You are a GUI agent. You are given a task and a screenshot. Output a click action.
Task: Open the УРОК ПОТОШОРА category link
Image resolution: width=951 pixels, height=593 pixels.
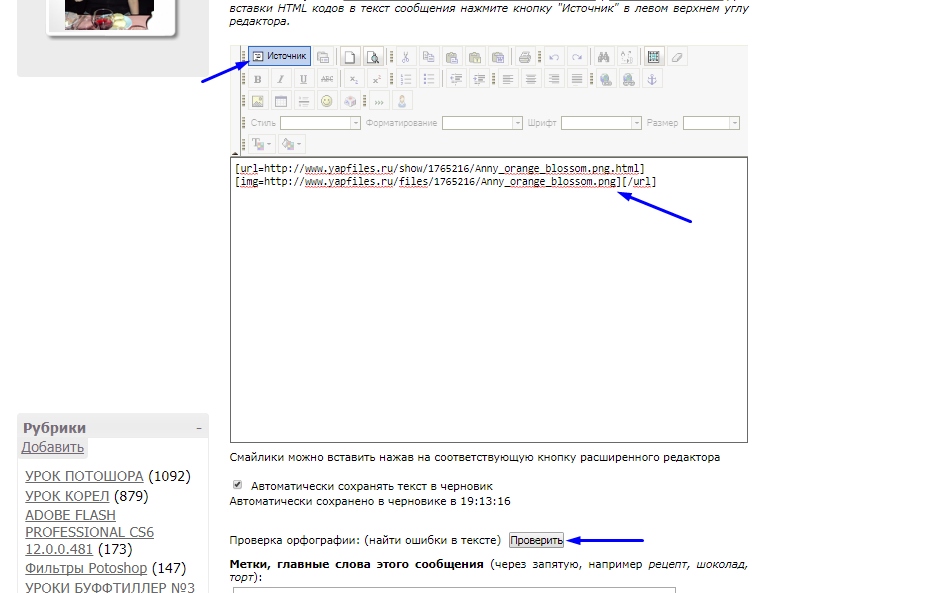pos(84,476)
